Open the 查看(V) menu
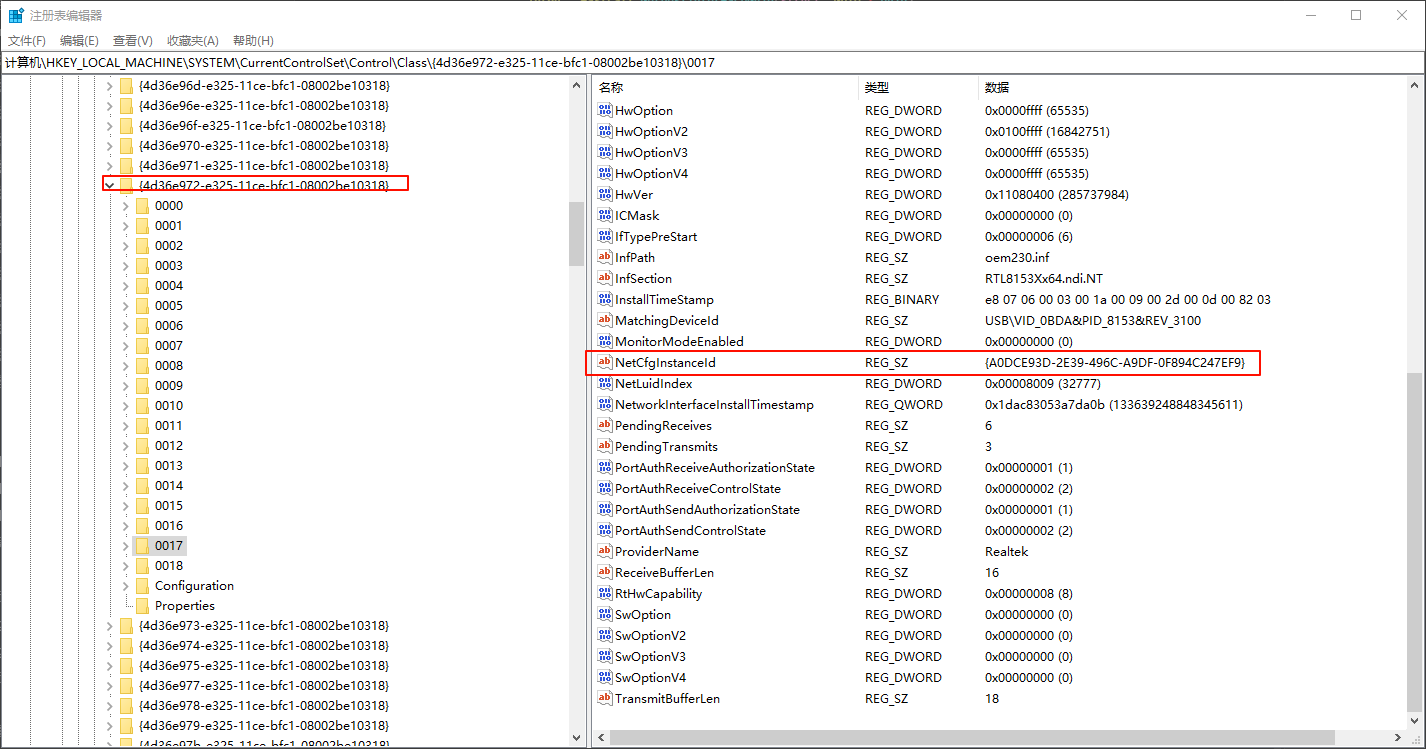Image resolution: width=1426 pixels, height=749 pixels. [132, 41]
